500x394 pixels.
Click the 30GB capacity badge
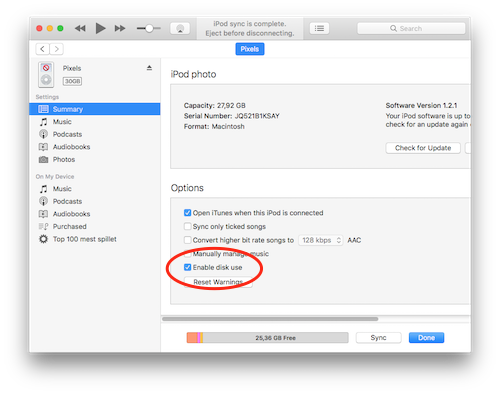[x=72, y=81]
